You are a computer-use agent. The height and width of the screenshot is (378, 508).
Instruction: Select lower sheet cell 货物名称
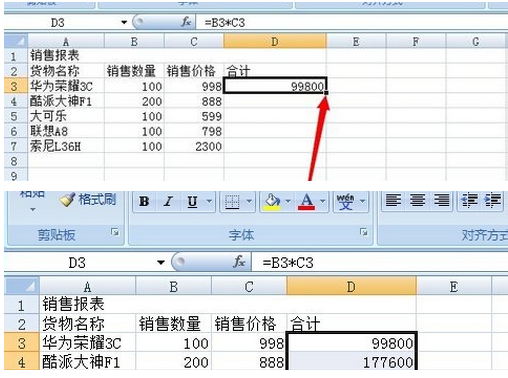[88, 323]
